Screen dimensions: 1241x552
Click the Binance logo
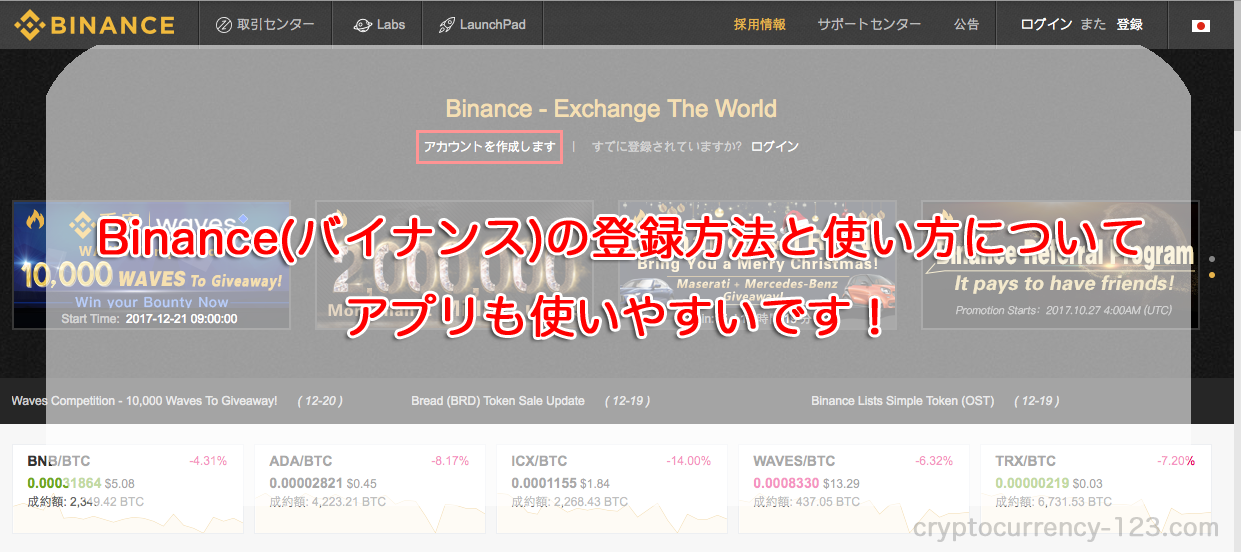[x=94, y=24]
